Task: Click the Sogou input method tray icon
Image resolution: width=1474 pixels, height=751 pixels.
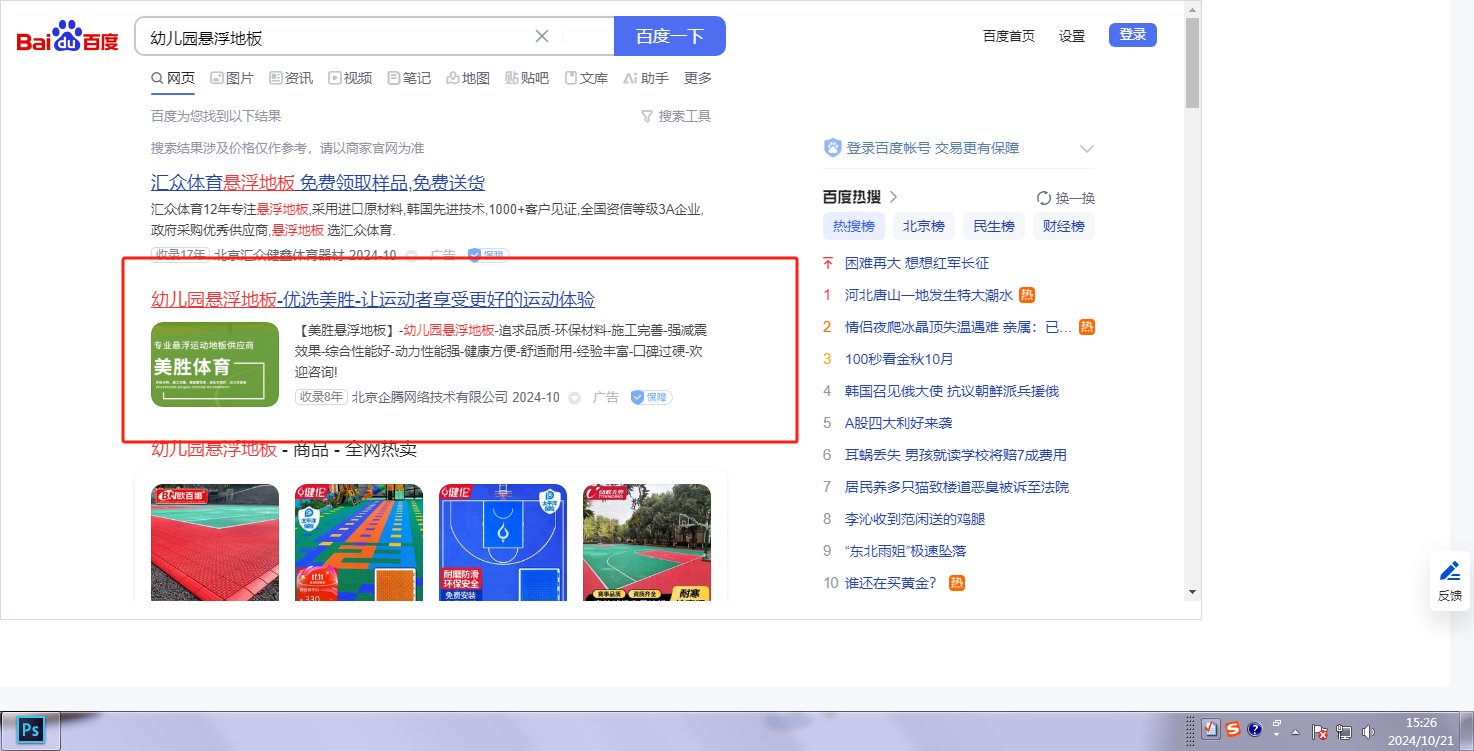Action: [x=1233, y=729]
